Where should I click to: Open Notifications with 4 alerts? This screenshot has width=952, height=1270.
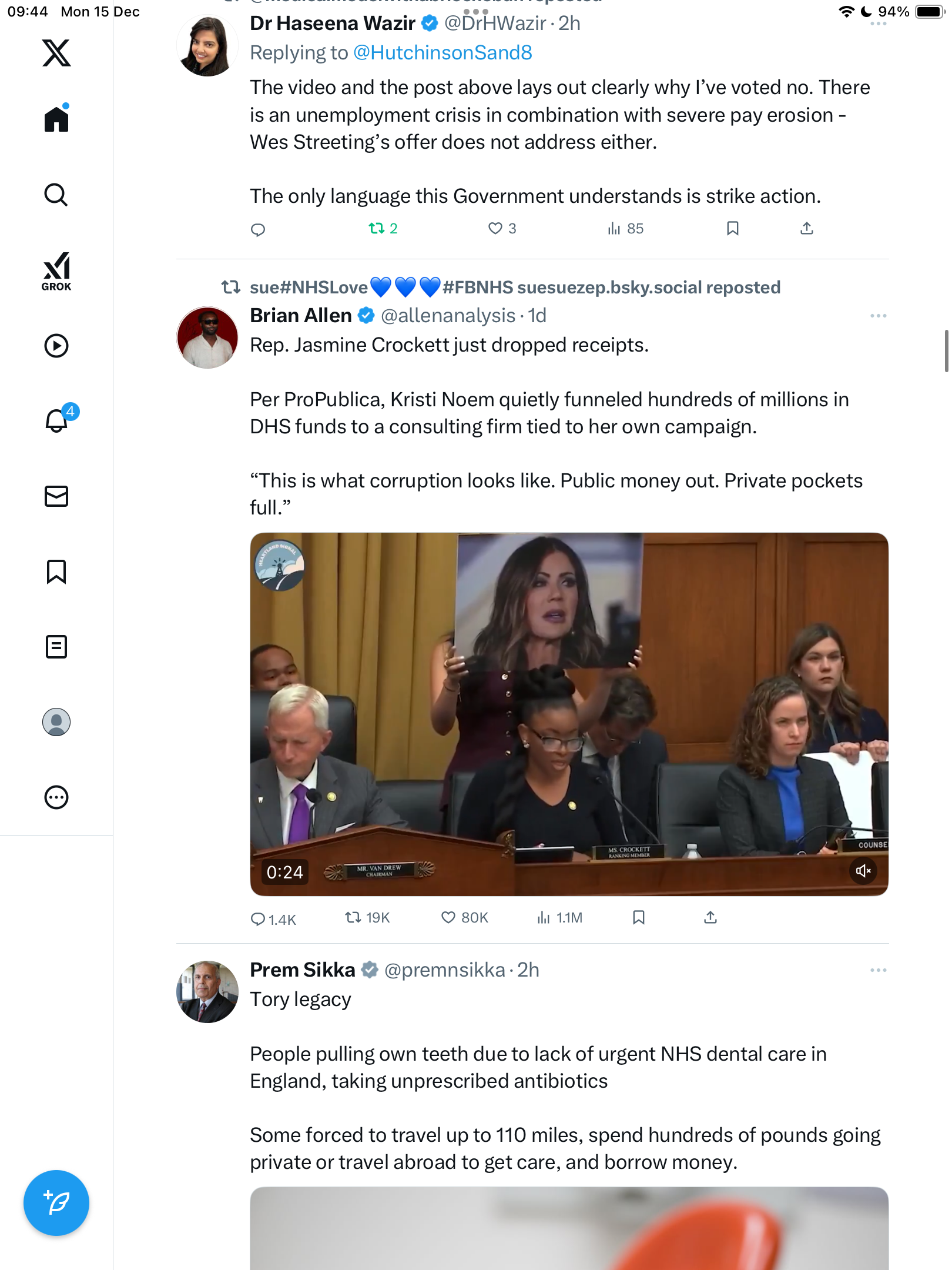58,420
